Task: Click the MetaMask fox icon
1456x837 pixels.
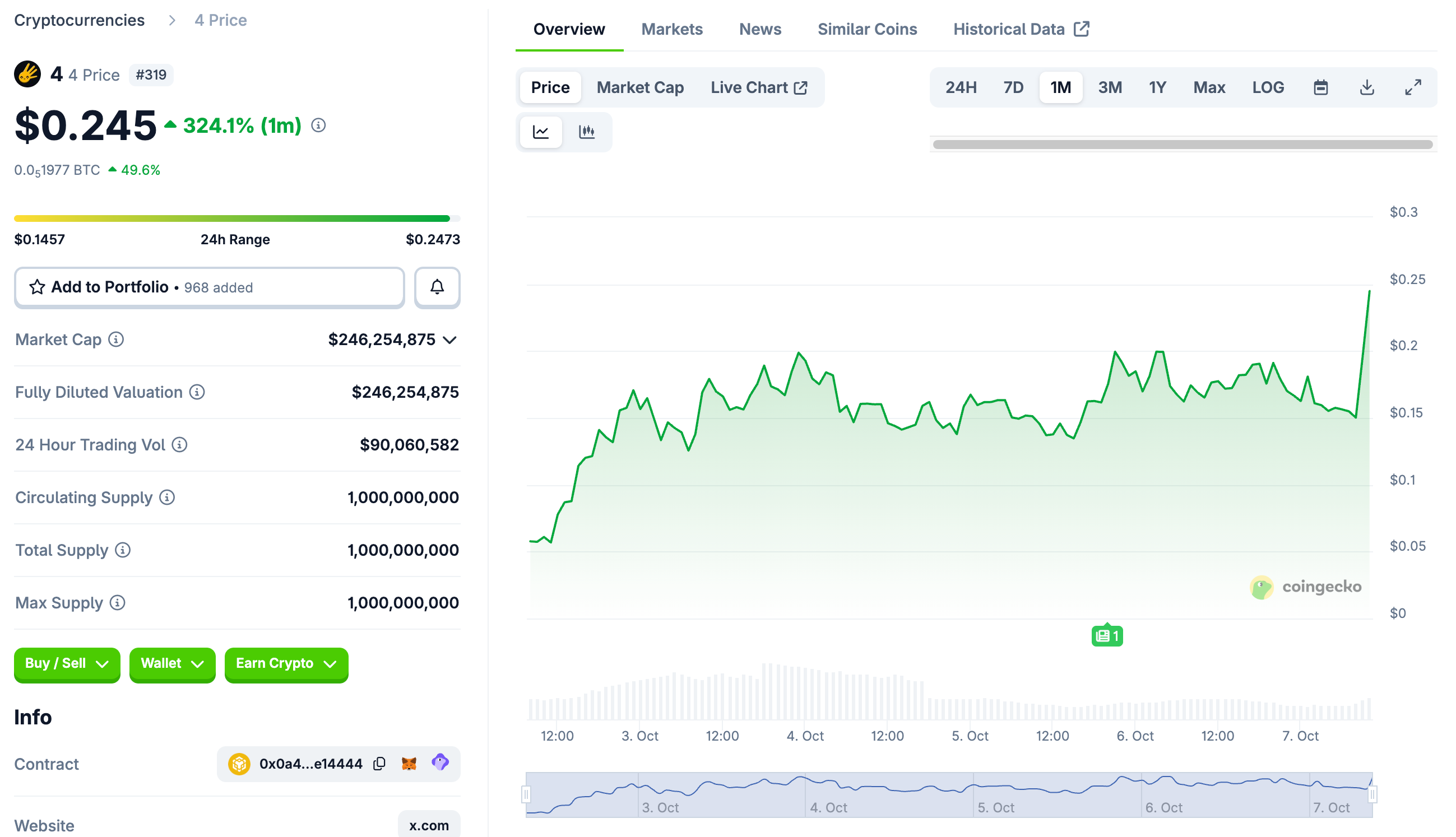Action: point(409,764)
